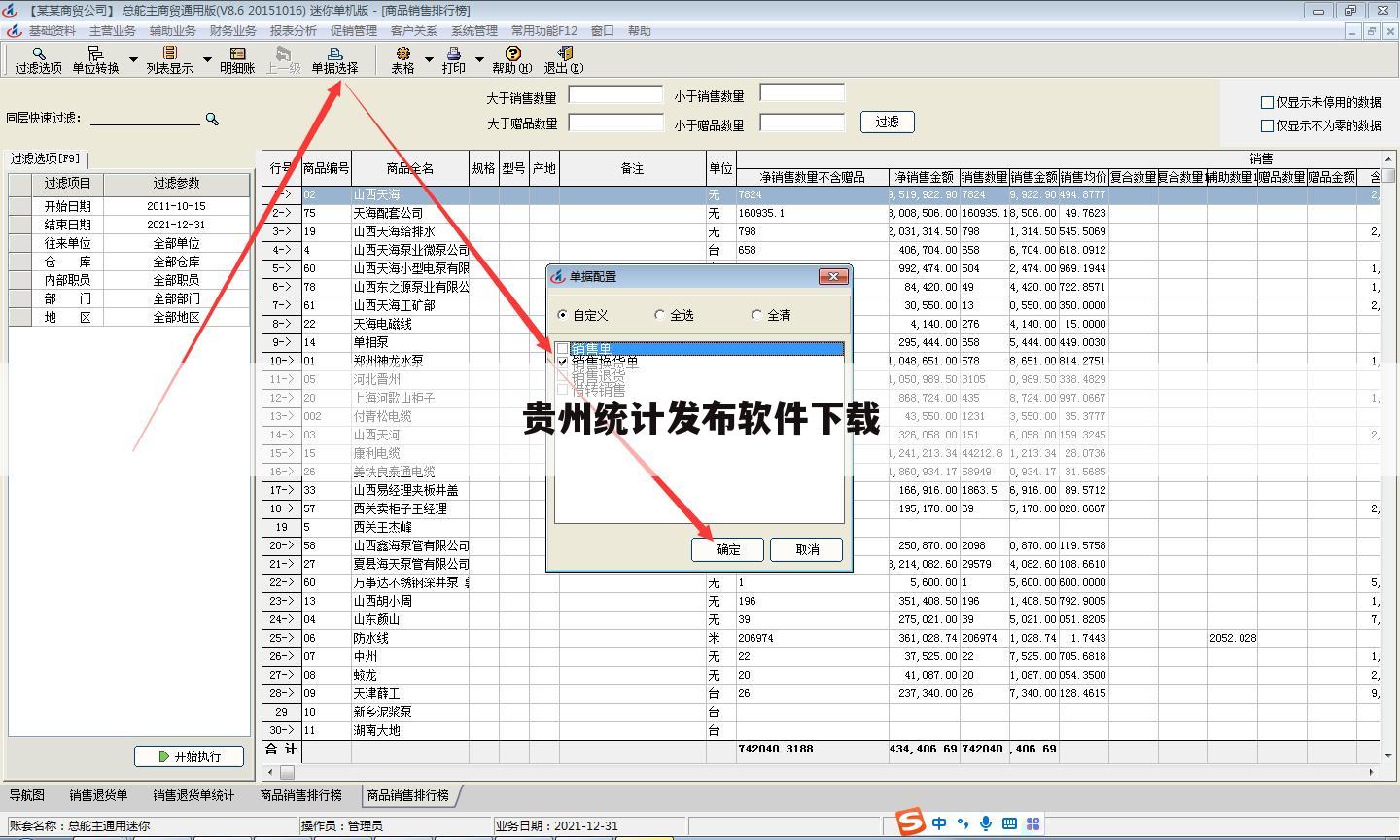This screenshot has width=1400, height=840.
Task: Close the 单据配置 dialog with X
Action: pos(833,277)
